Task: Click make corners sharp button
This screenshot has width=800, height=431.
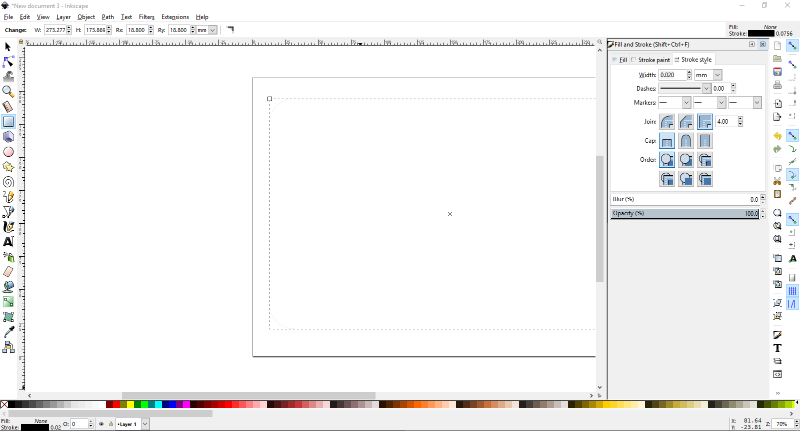Action: [230, 30]
